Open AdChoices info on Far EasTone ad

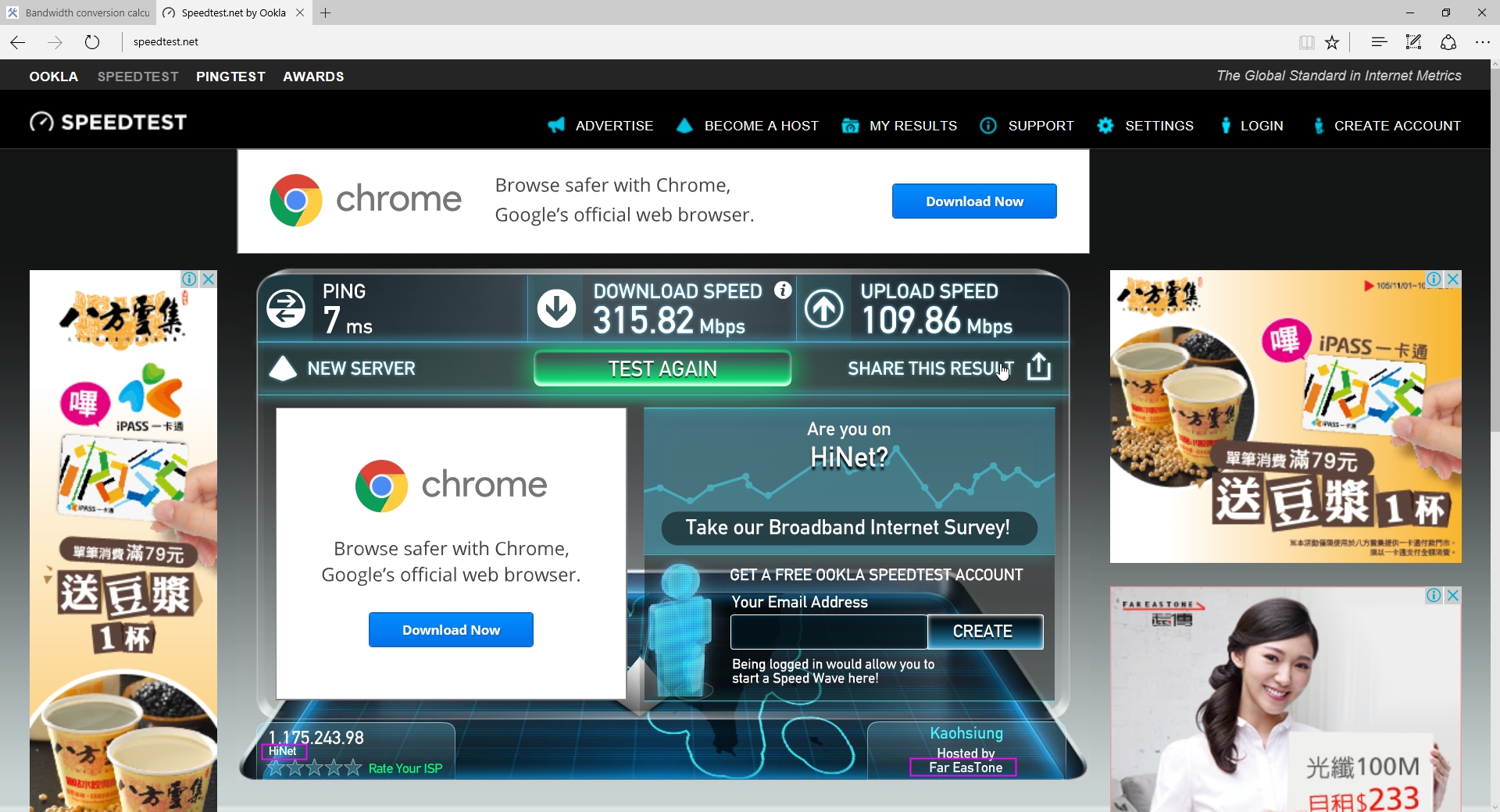[1434, 595]
